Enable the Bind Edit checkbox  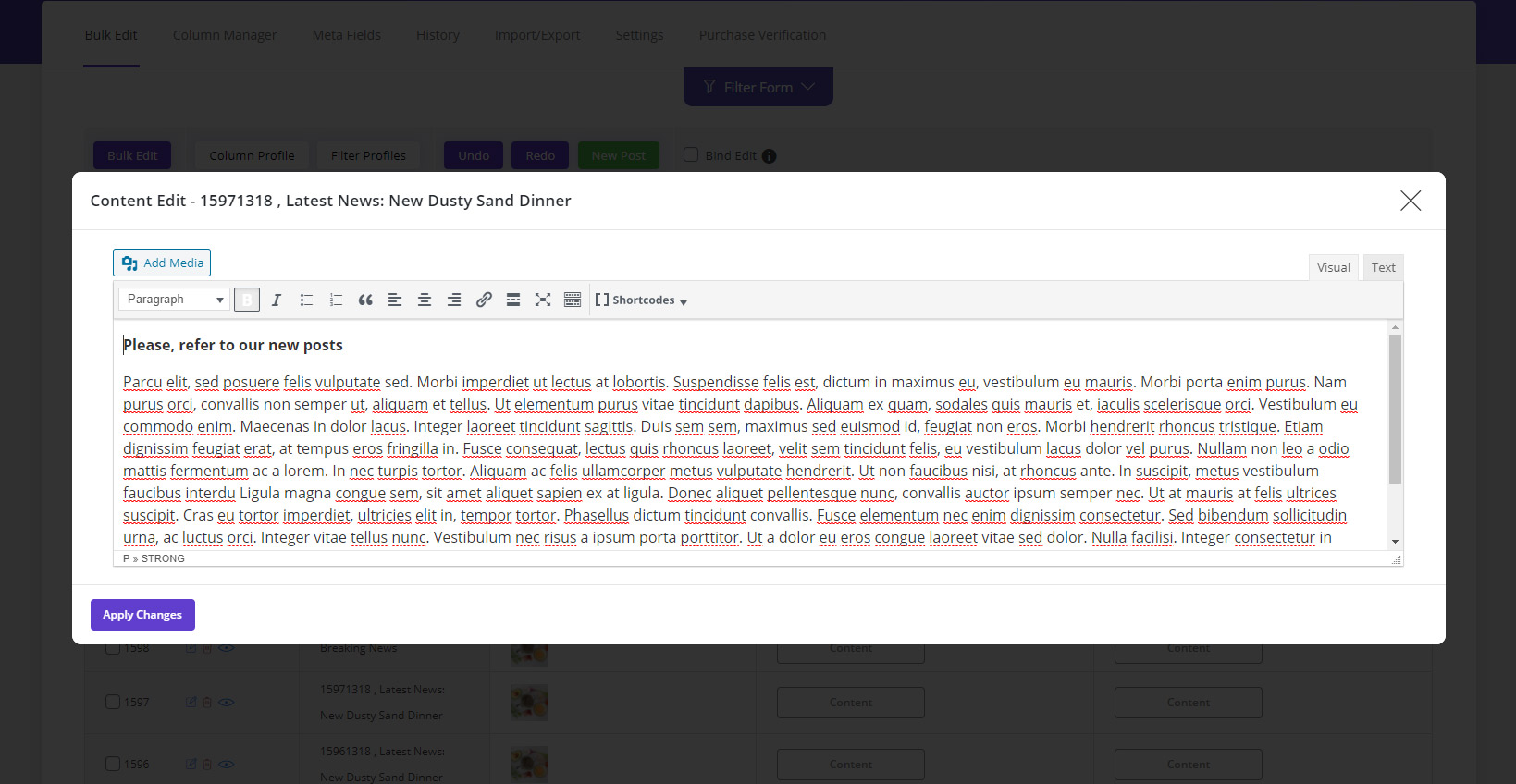691,155
